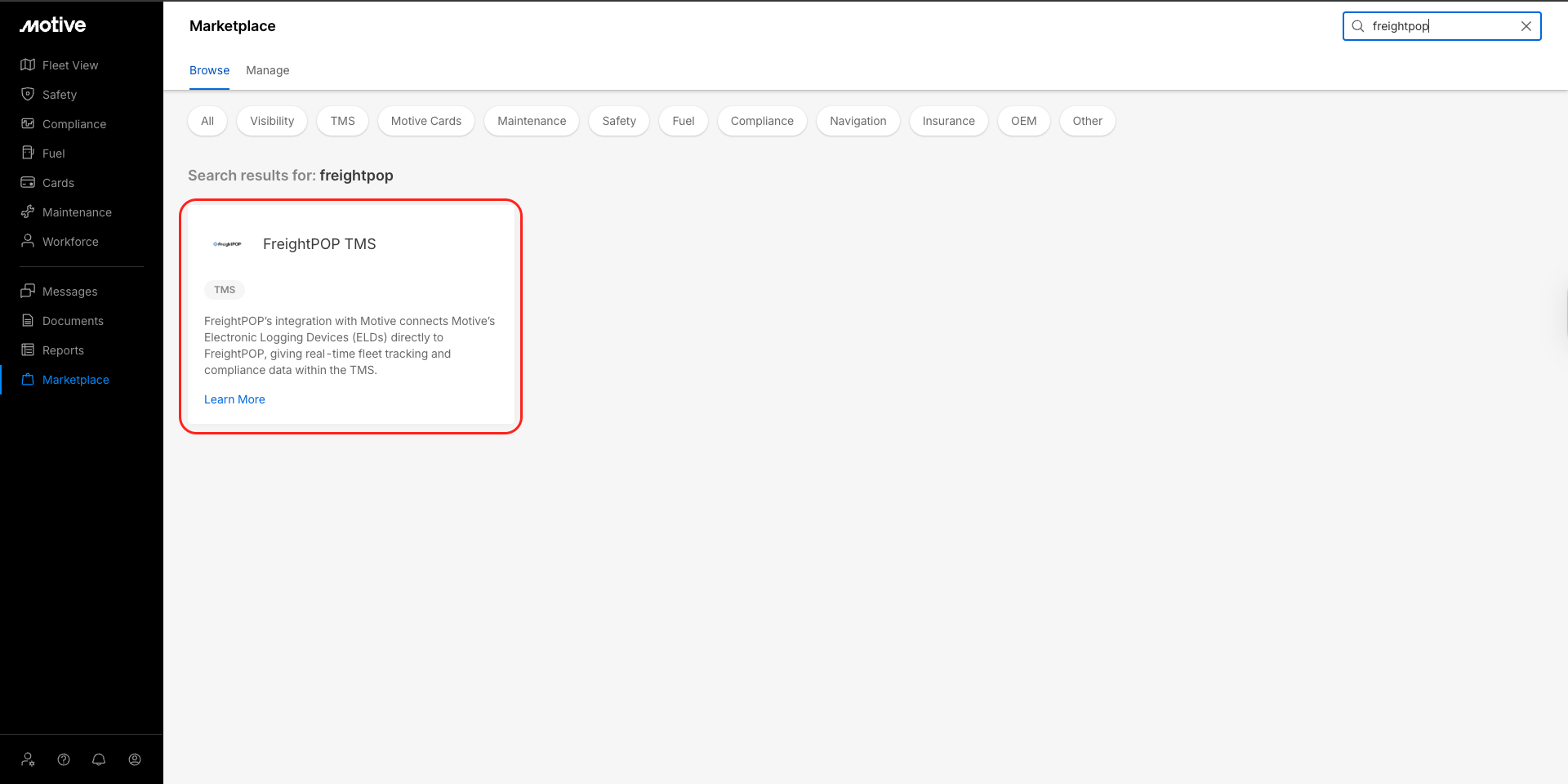Click the Compliance sidebar icon
This screenshot has width=1568, height=784.
point(28,123)
